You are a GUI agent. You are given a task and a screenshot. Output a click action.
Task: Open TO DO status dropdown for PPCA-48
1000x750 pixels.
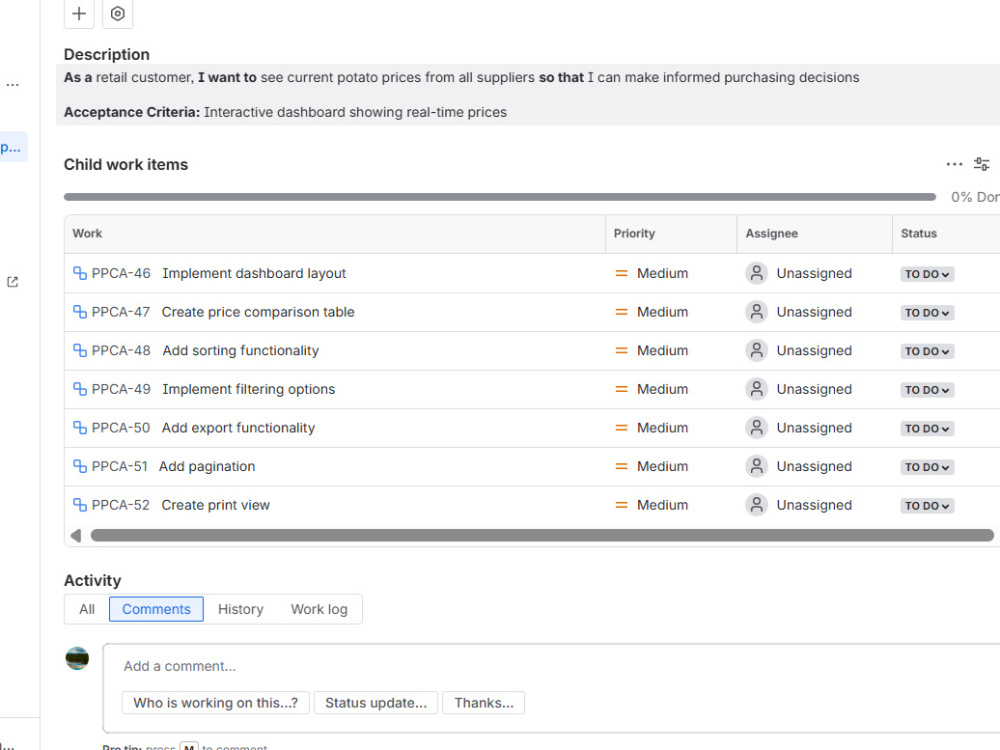(927, 351)
